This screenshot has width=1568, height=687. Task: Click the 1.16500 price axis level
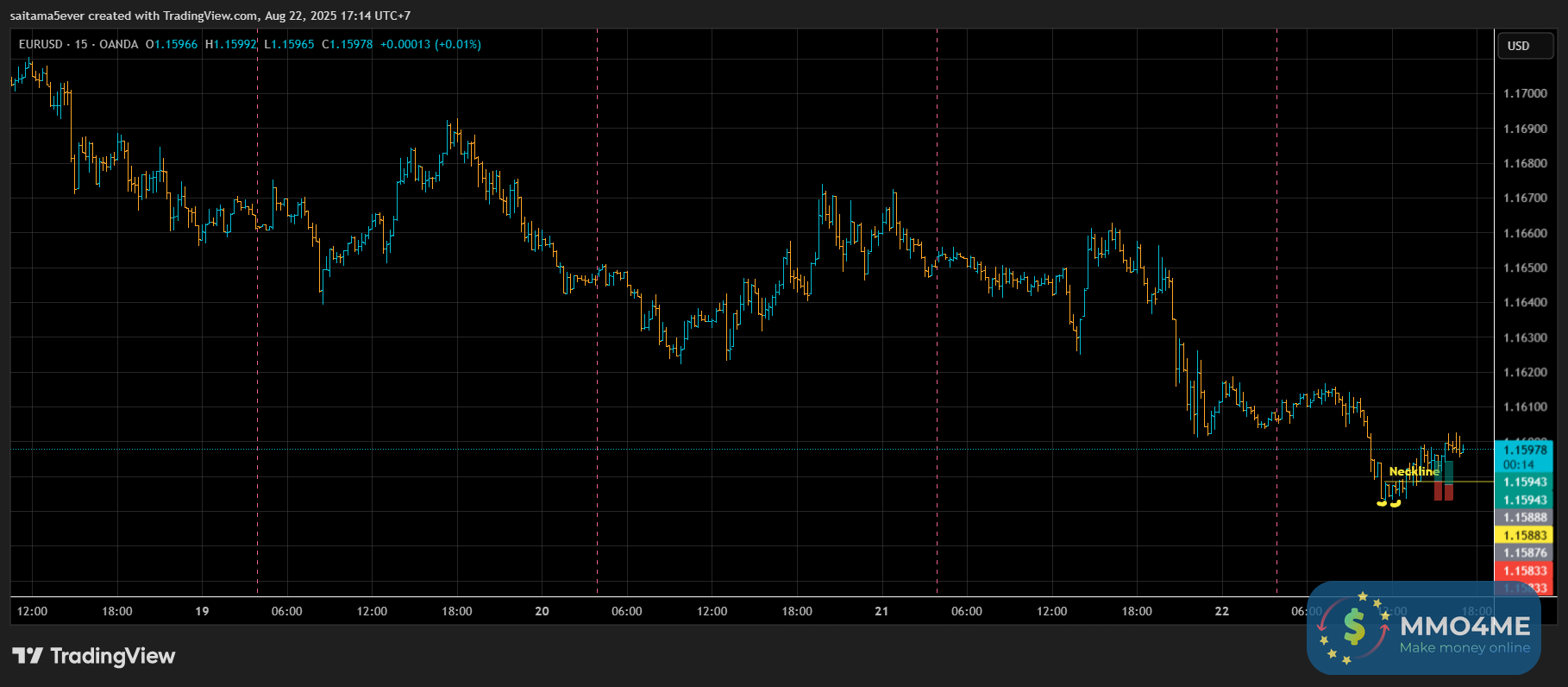tap(1526, 268)
